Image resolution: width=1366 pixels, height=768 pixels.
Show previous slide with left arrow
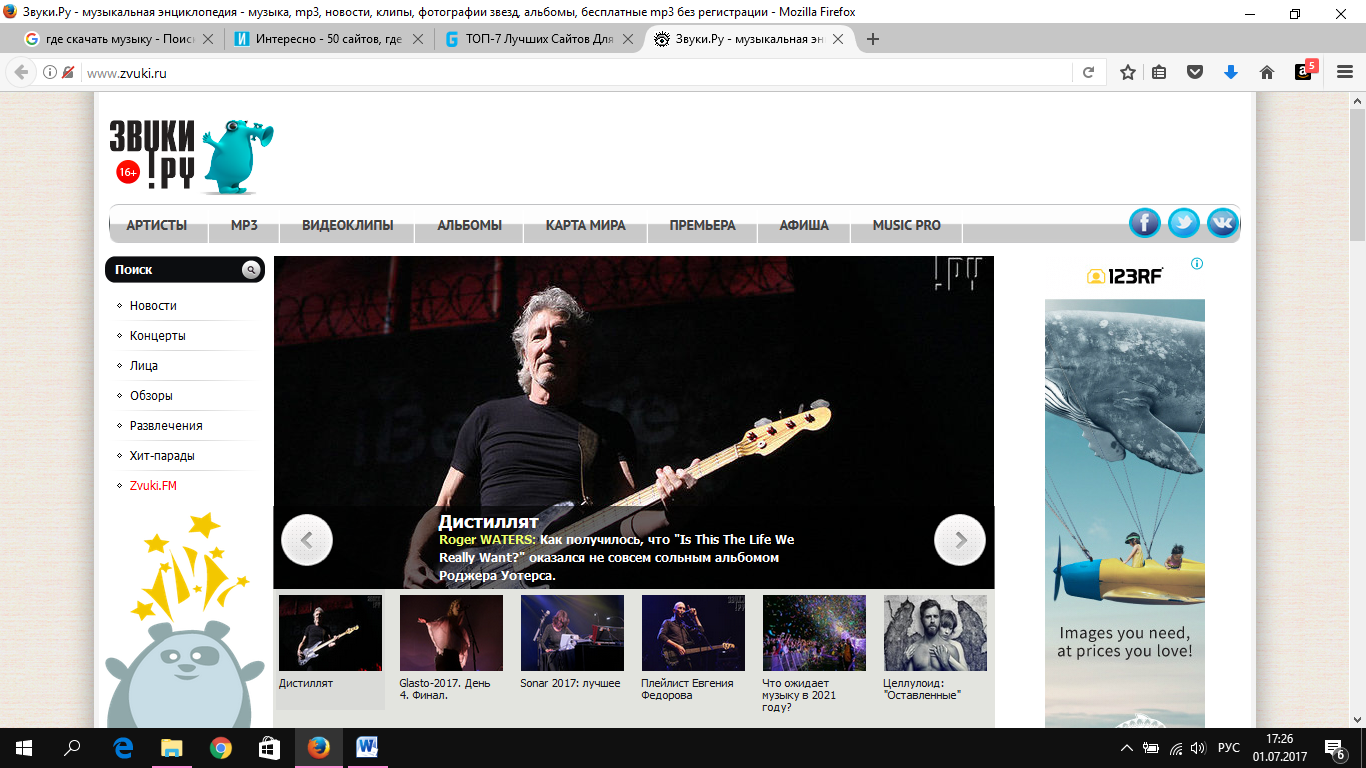[x=307, y=540]
